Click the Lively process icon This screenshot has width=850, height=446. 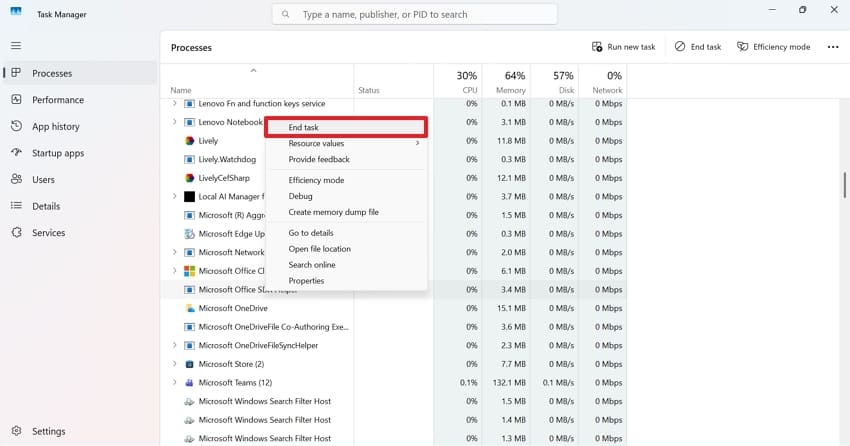point(189,140)
